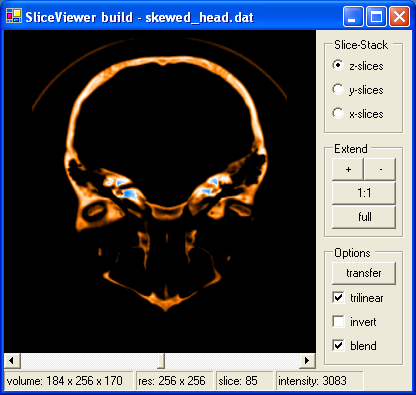Image resolution: width=416 pixels, height=395 pixels.
Task: Minimize the SliceViewer window
Action: pos(353,16)
